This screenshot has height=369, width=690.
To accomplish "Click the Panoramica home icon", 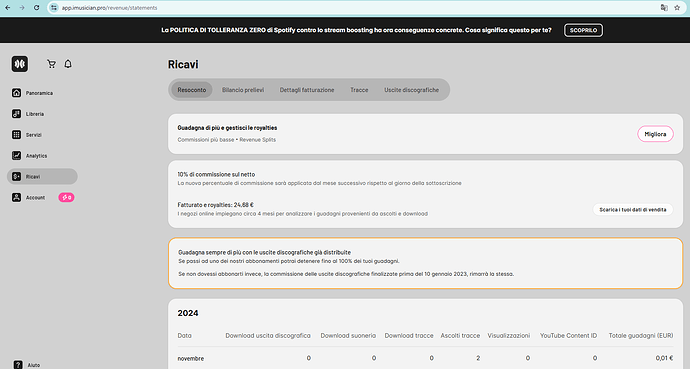I will tap(16, 93).
